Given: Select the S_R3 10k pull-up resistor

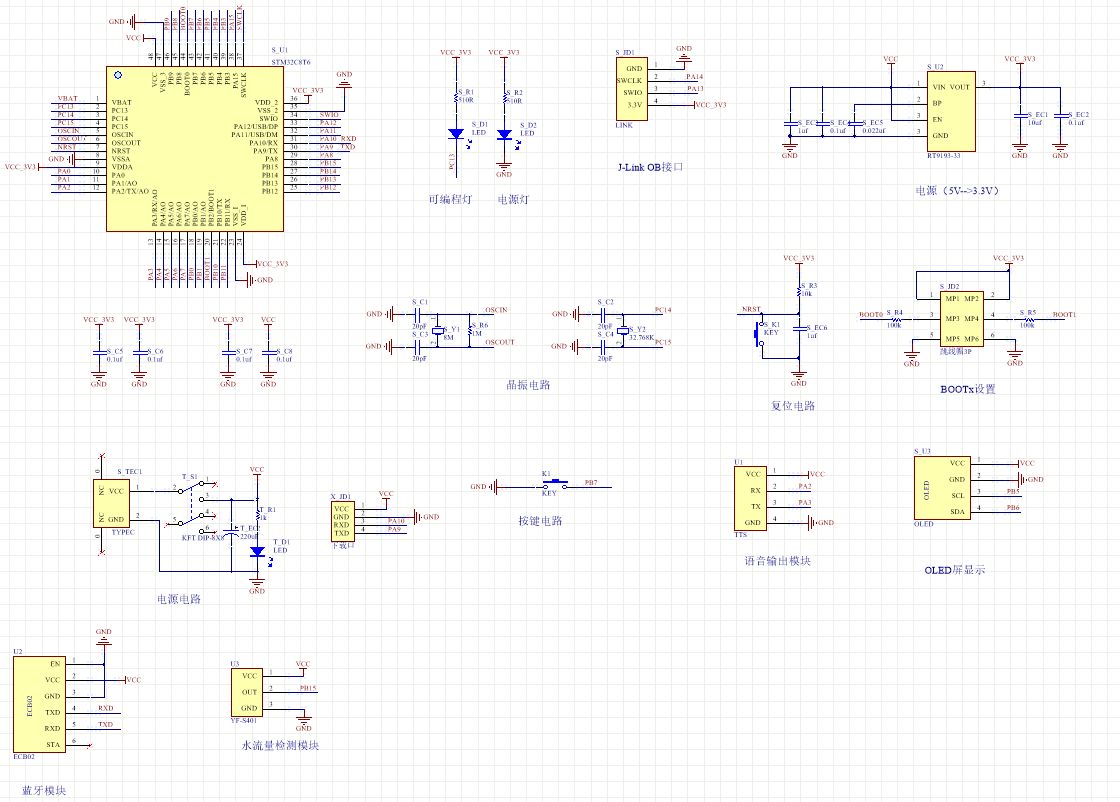Looking at the screenshot, I should tap(798, 291).
